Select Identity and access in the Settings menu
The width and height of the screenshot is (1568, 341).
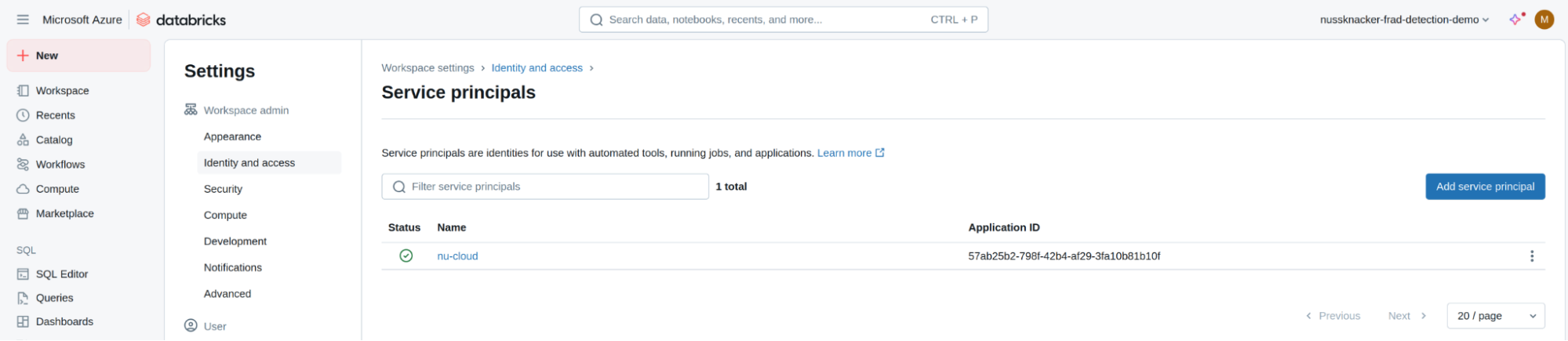pos(269,163)
